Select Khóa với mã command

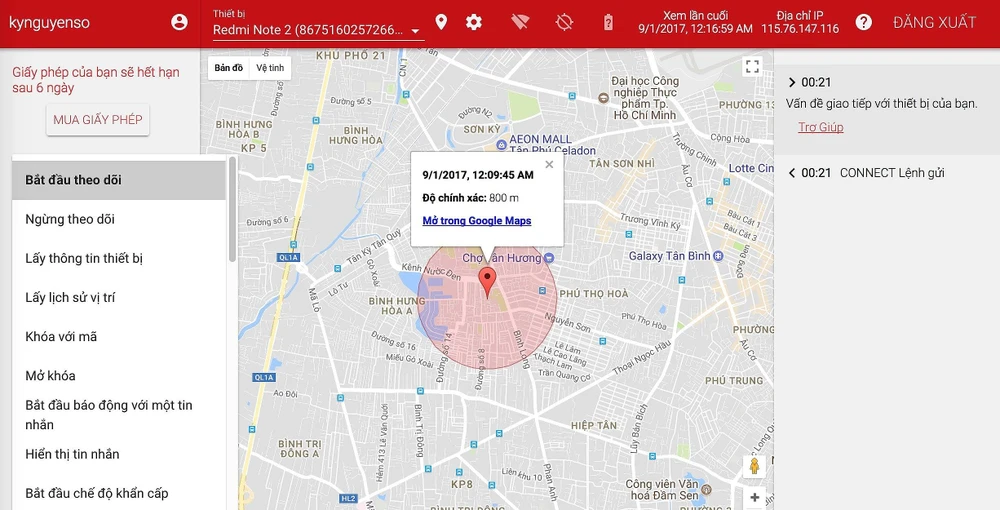pos(119,337)
